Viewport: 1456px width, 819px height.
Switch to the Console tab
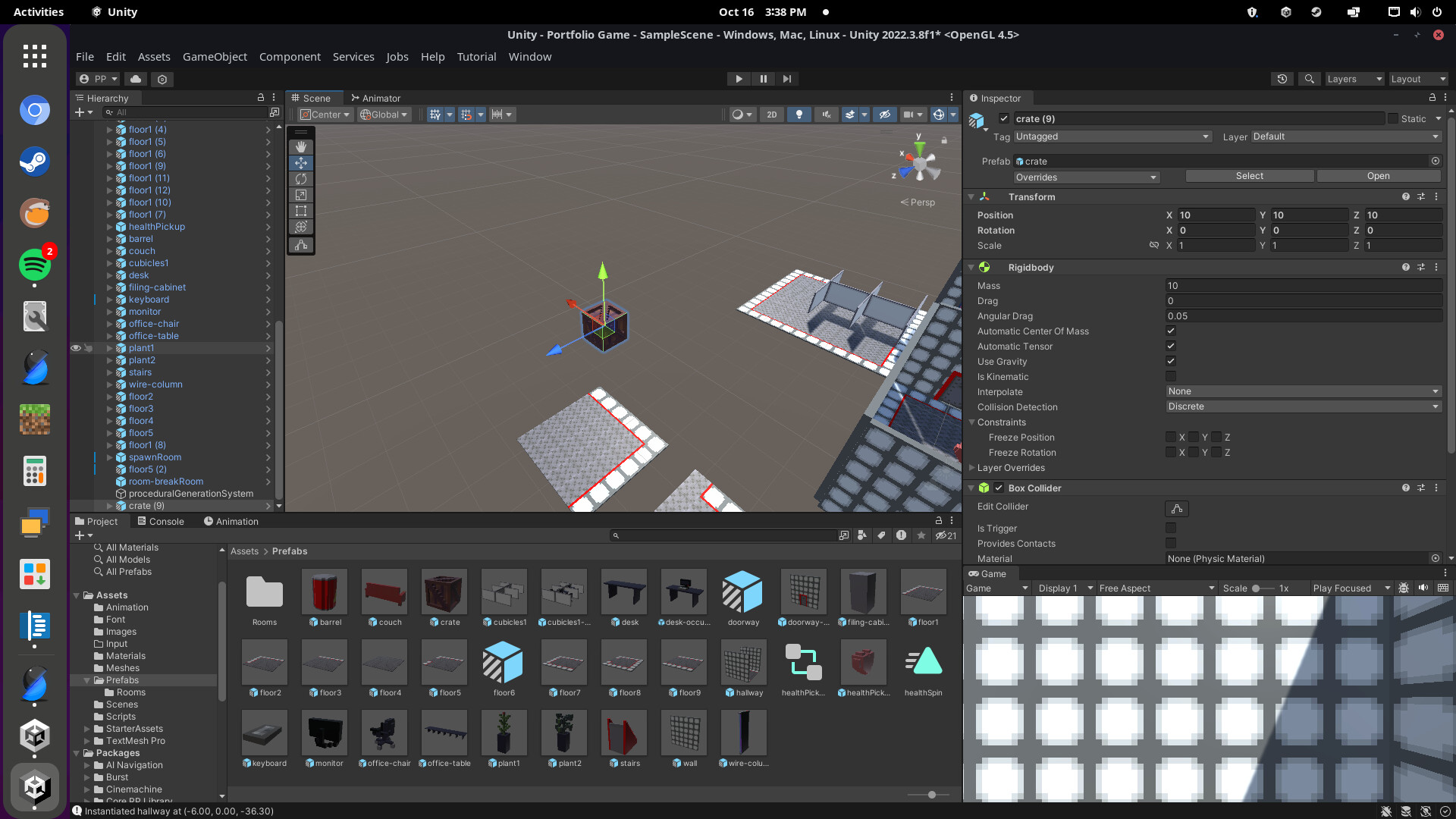click(x=161, y=521)
